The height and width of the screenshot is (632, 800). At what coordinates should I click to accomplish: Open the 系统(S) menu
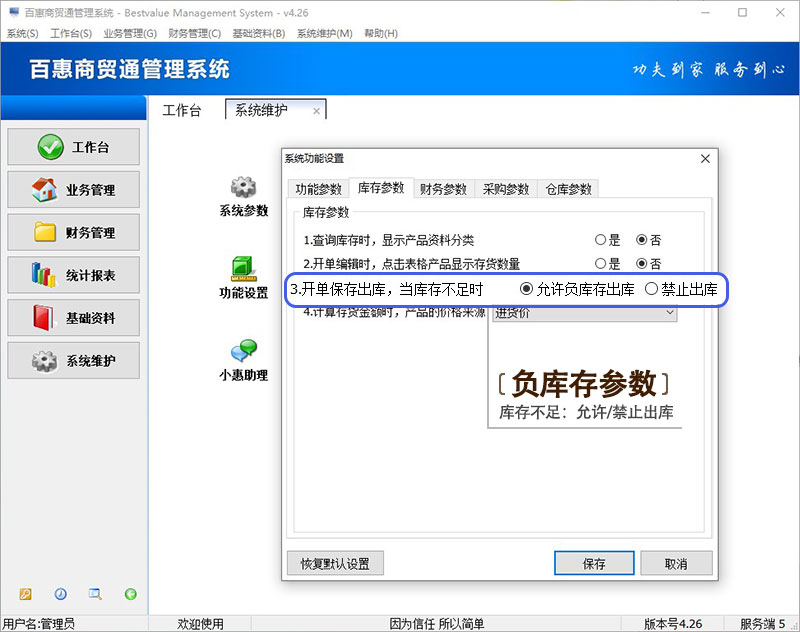[x=22, y=33]
